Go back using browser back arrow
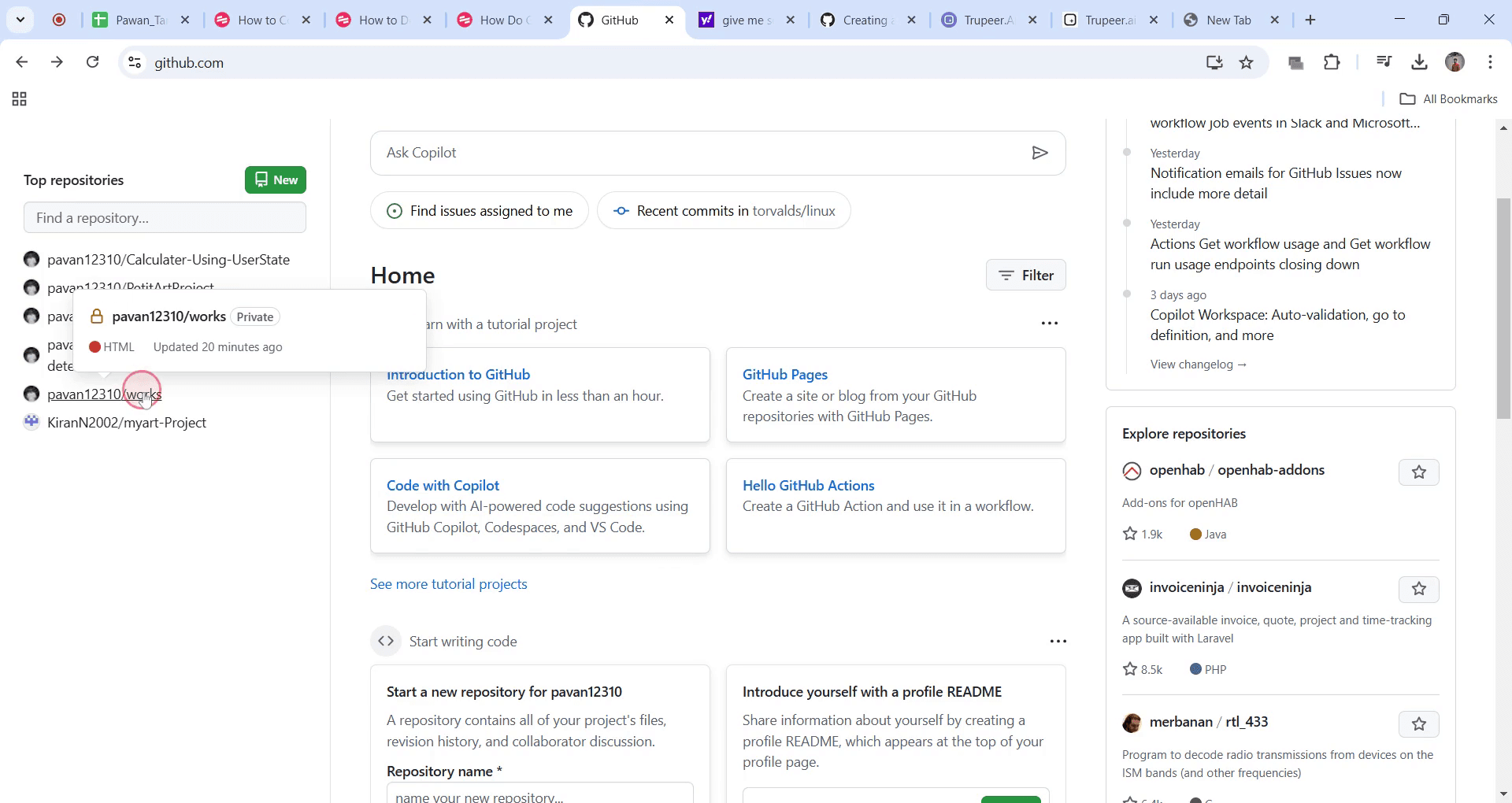The image size is (1512, 803). pos(22,62)
